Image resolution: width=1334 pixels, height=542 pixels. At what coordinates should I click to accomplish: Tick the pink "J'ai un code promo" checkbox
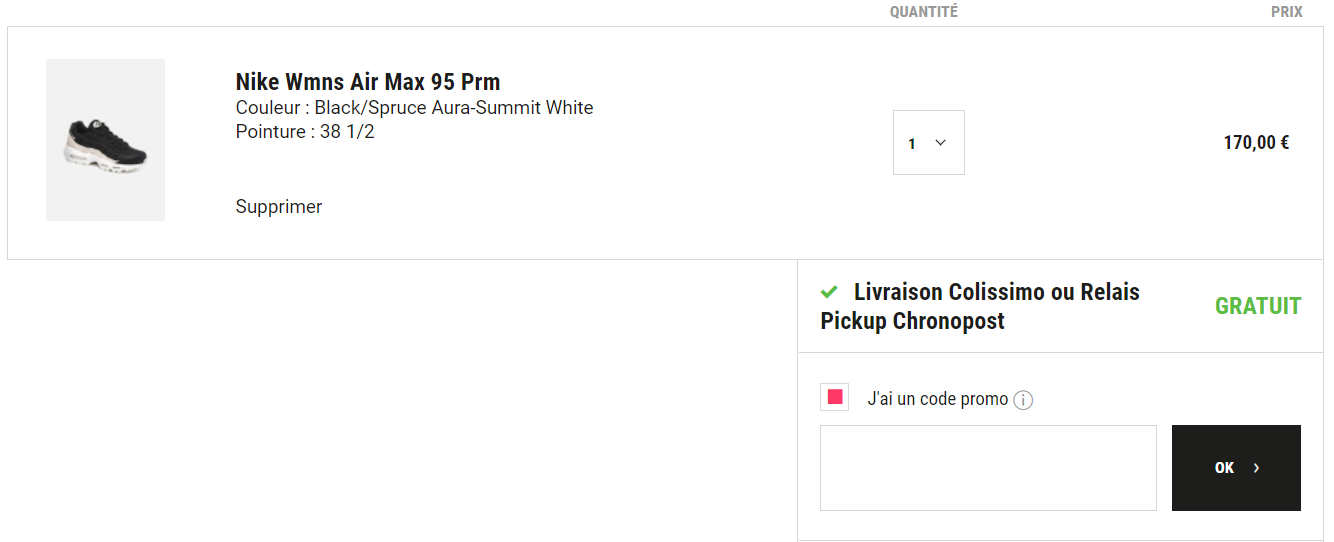pyautogui.click(x=835, y=397)
